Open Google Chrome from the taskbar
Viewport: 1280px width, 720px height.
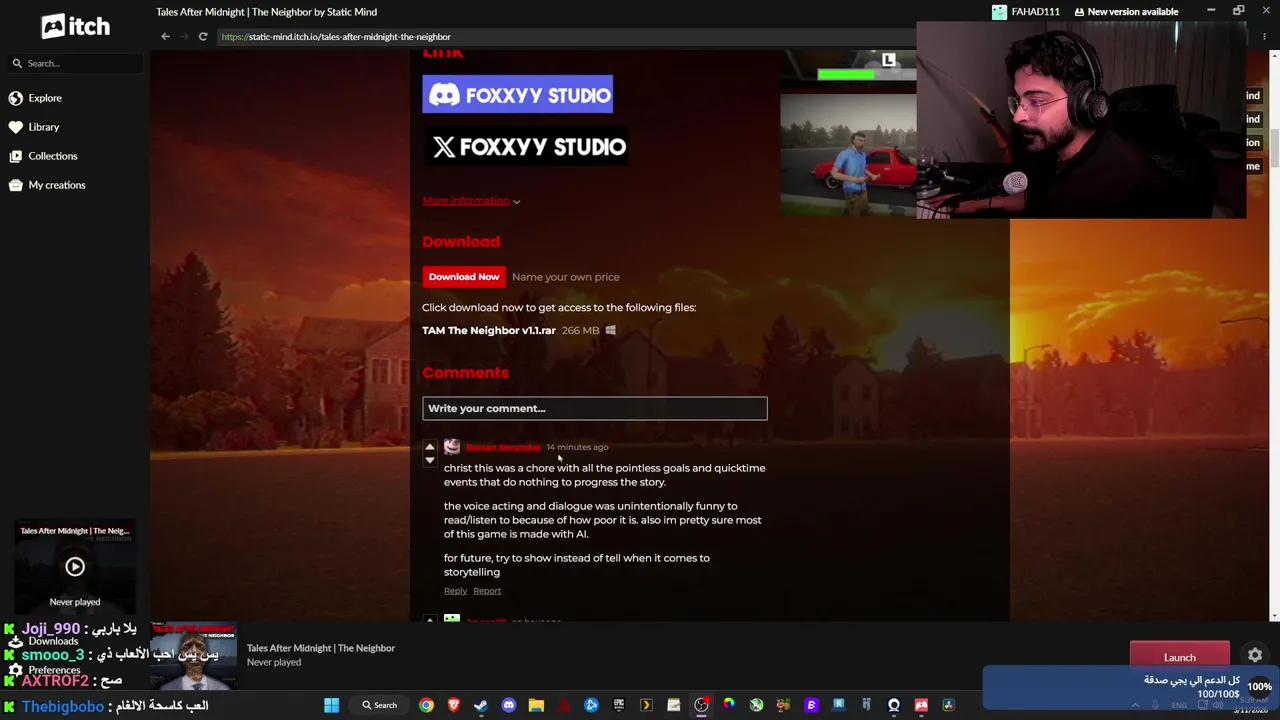(x=427, y=705)
